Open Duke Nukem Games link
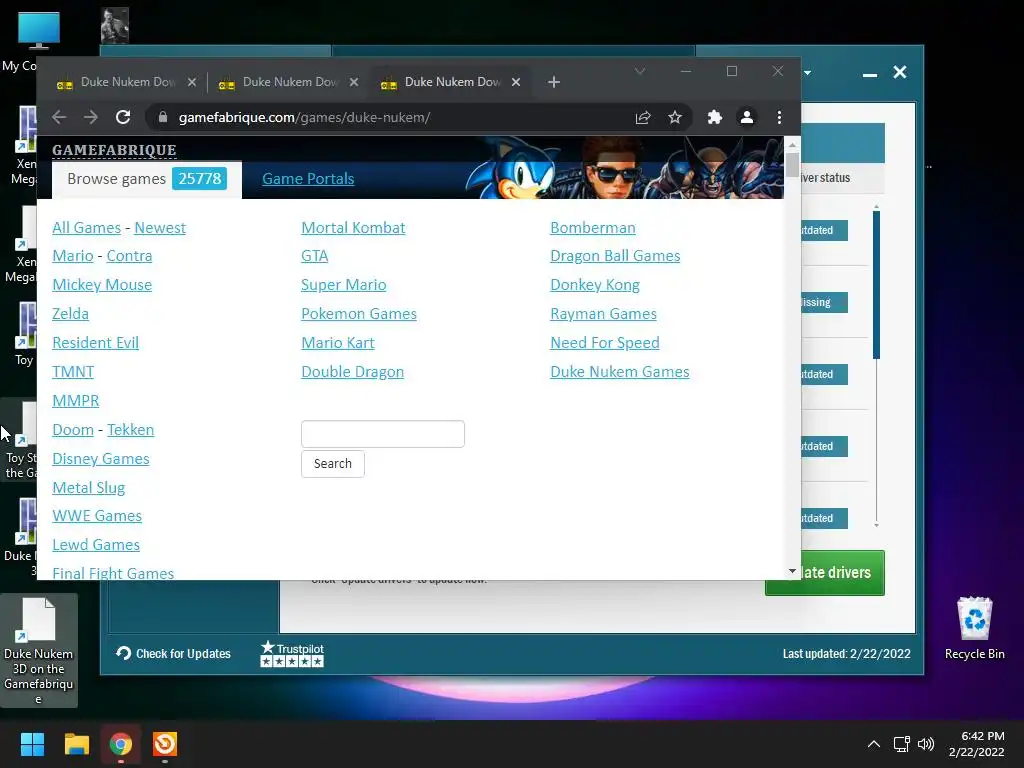Viewport: 1024px width, 768px height. click(x=620, y=372)
